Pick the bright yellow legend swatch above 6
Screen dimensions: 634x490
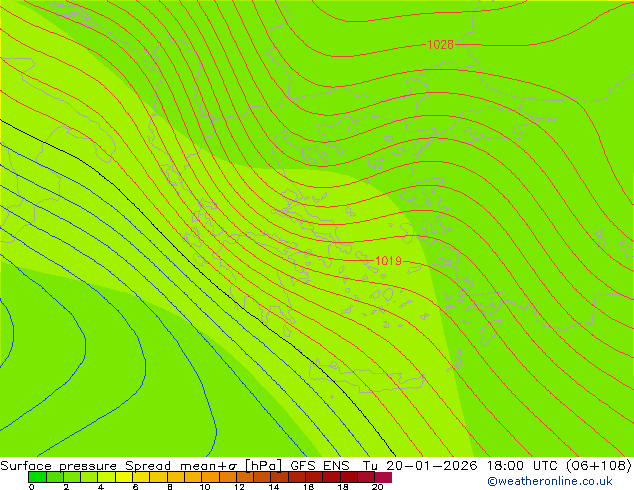pos(124,477)
